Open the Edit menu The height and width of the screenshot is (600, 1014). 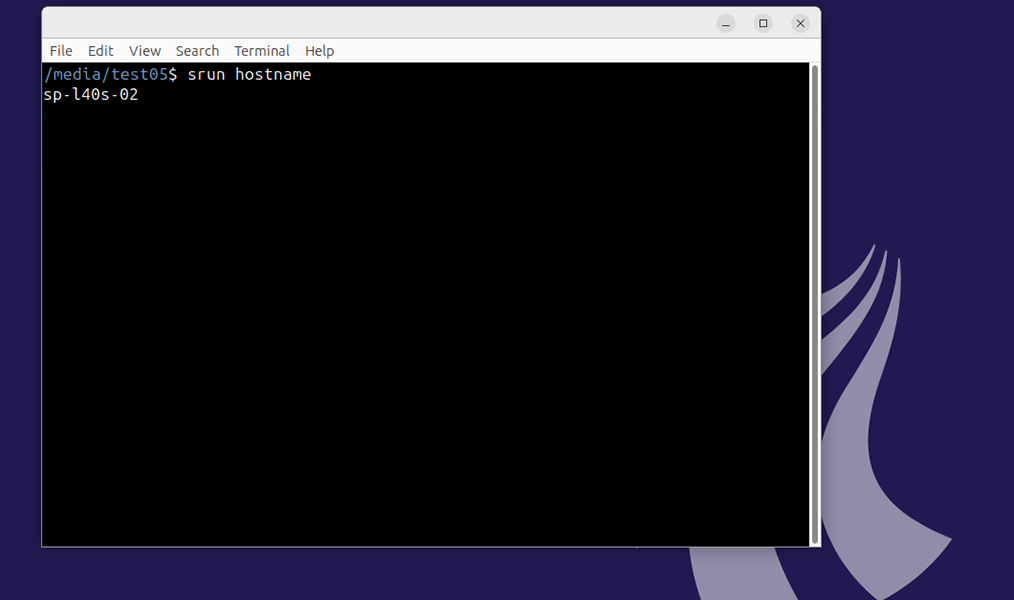[100, 51]
